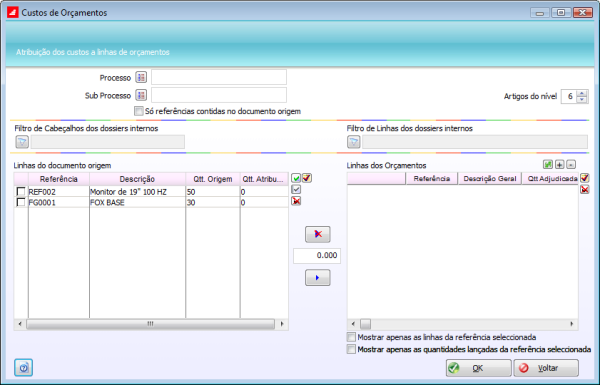The image size is (600, 385).
Task: Sort by Descrição column in origem grid
Action: (x=137, y=179)
